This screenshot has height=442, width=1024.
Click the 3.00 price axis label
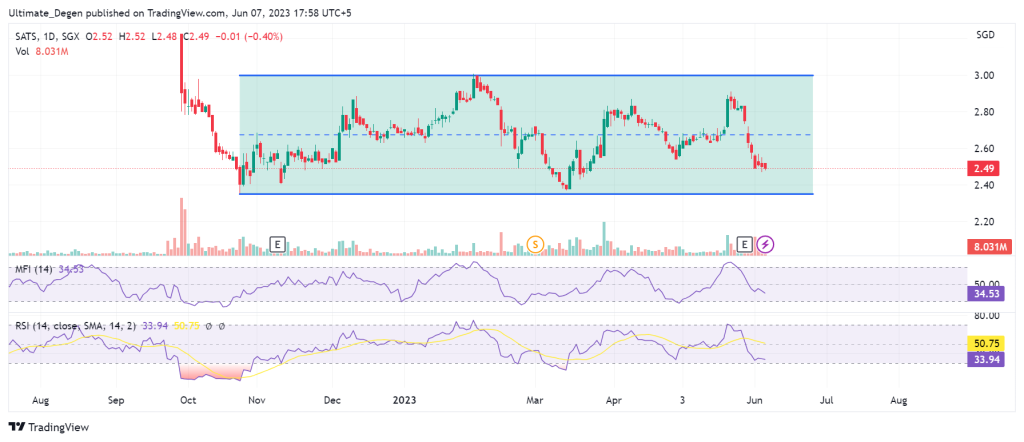[x=985, y=76]
